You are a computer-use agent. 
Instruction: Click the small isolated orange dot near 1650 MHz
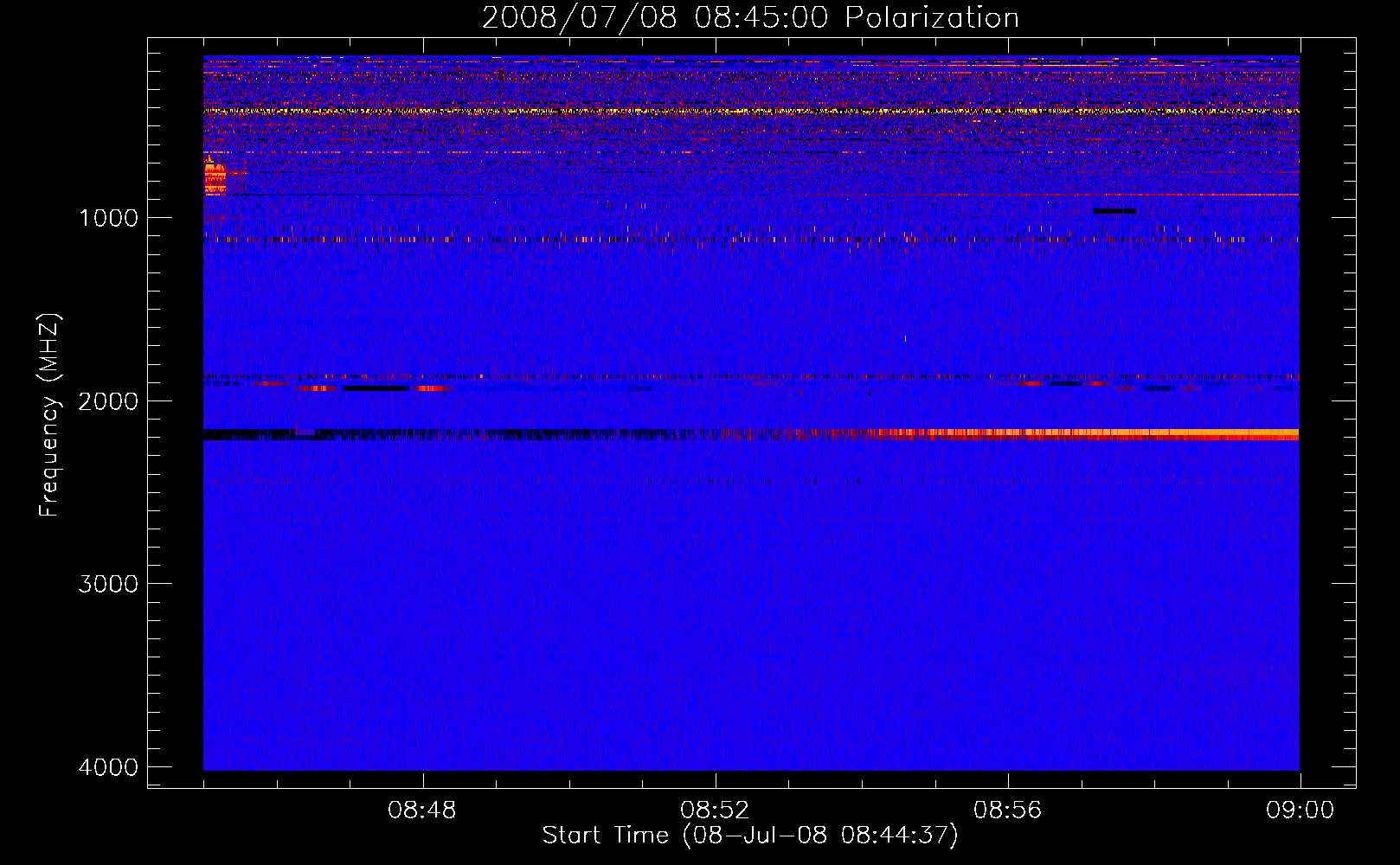point(905,338)
